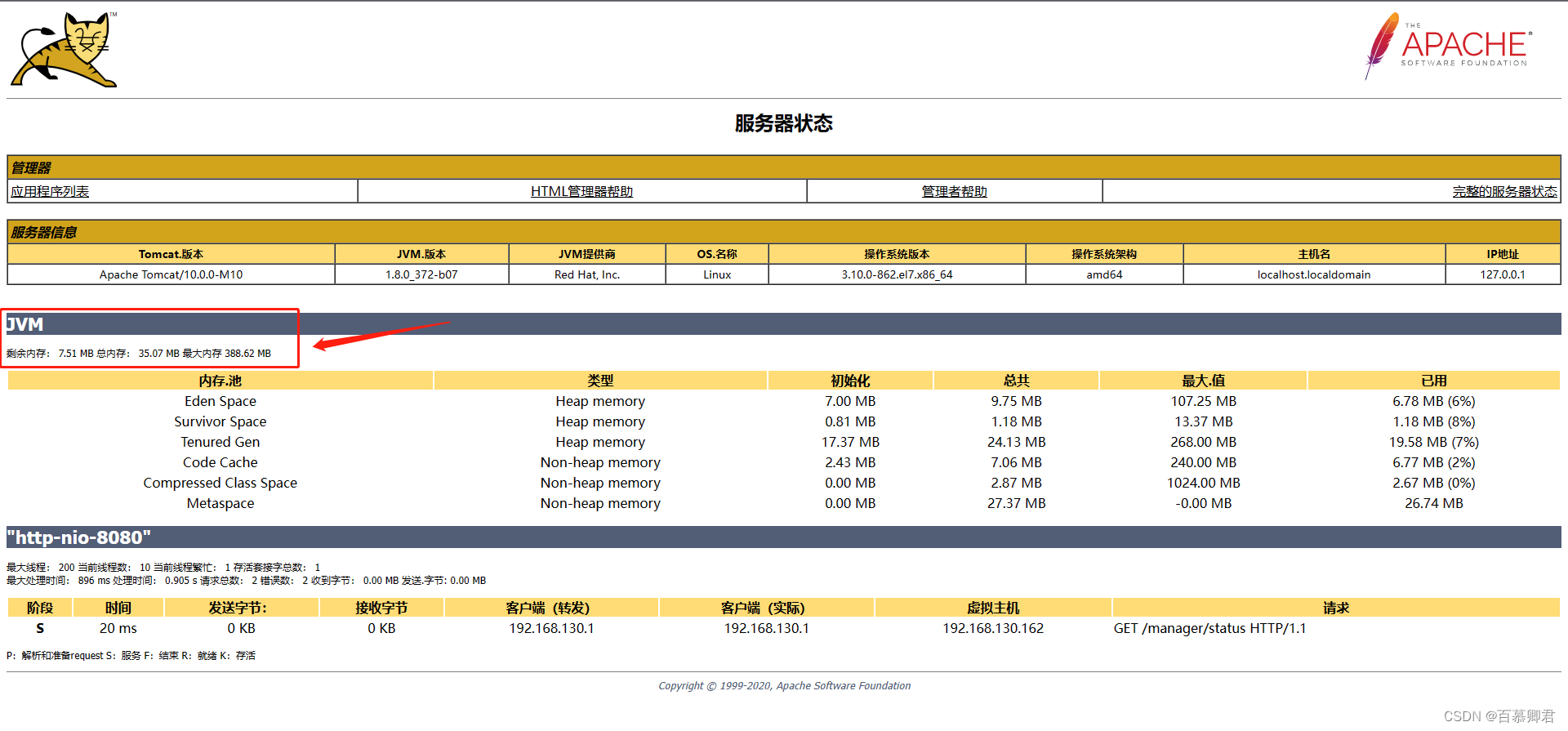Select the JVM version 1.8.0_372-b07 cell
The image size is (1568, 731).
point(421,274)
